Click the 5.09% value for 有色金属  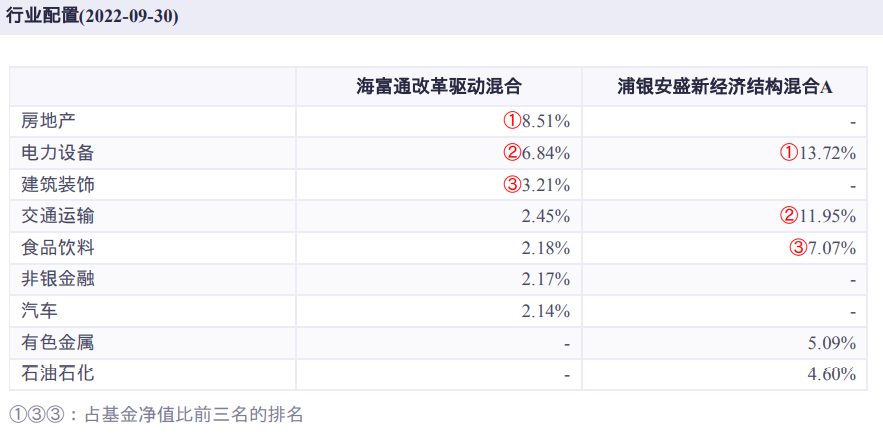pyautogui.click(x=832, y=343)
